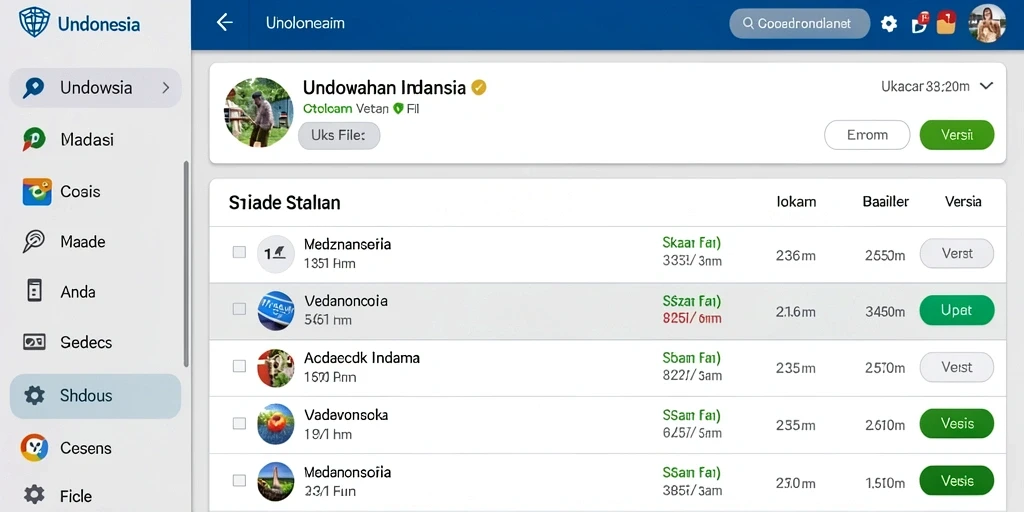1024x512 pixels.
Task: Open the Madasi sidebar icon
Action: coord(33,139)
